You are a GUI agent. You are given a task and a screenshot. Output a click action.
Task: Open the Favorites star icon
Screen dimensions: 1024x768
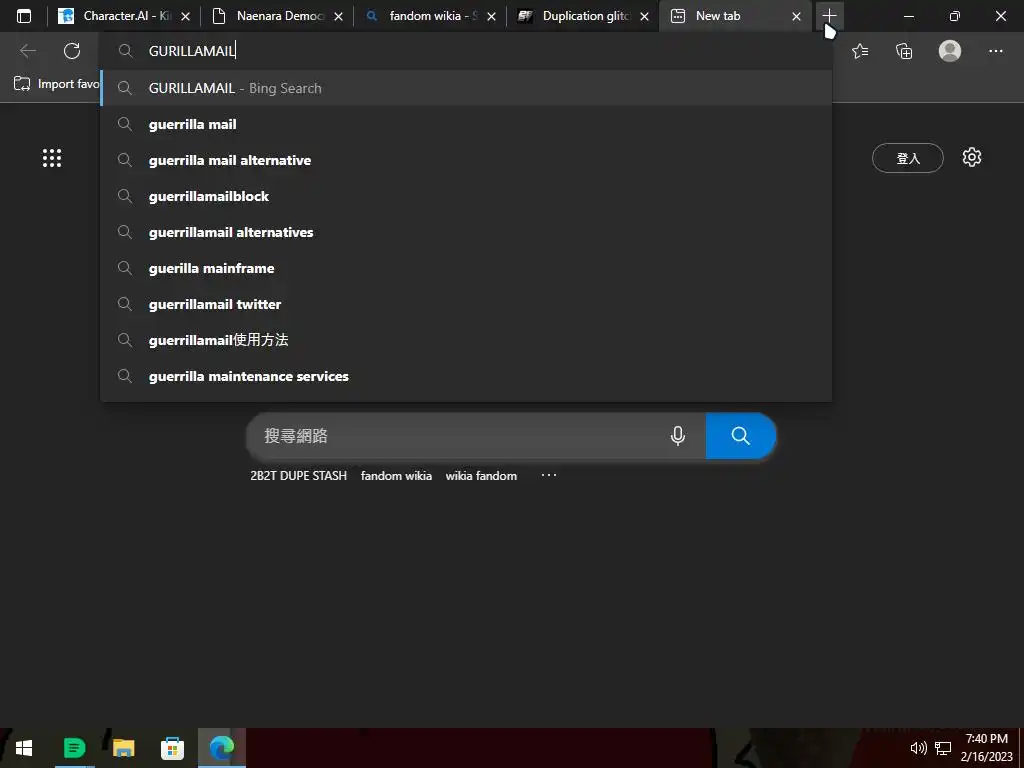coord(860,51)
